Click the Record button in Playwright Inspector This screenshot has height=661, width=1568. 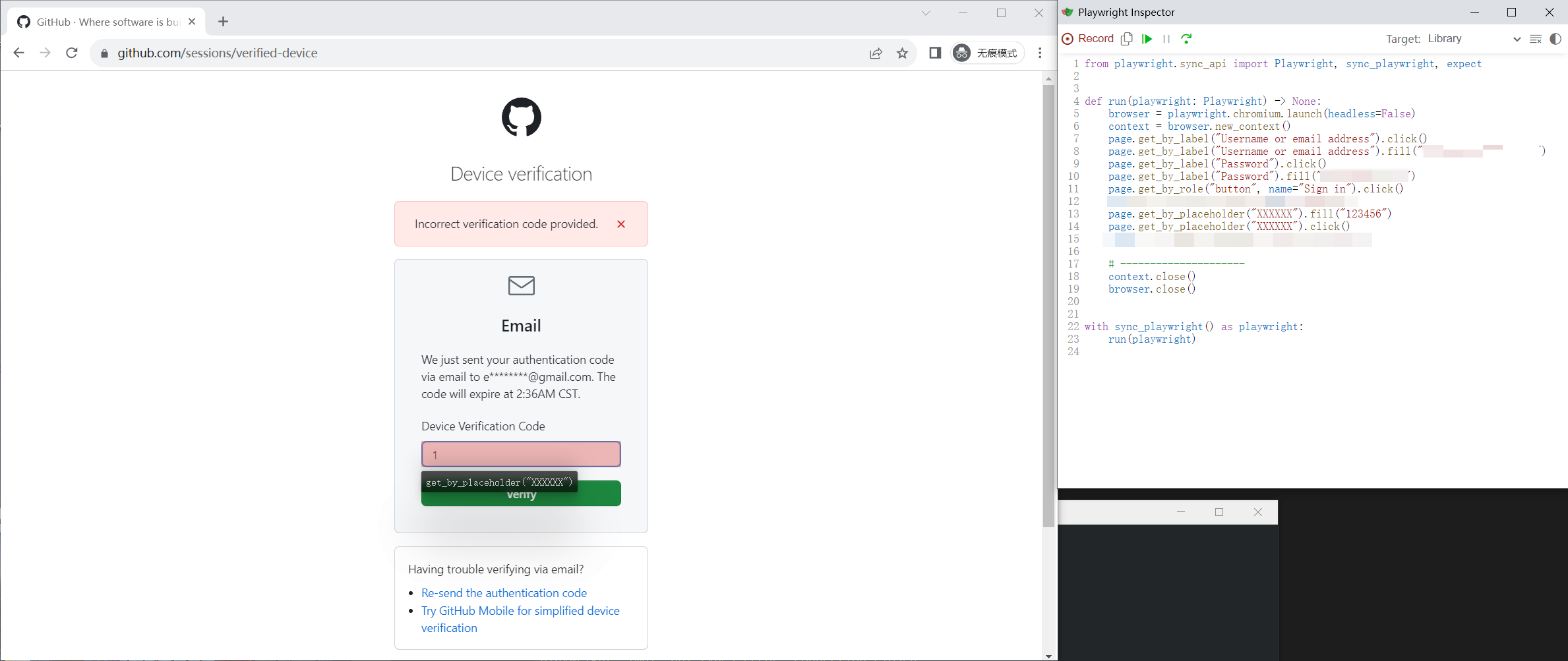tap(1088, 39)
